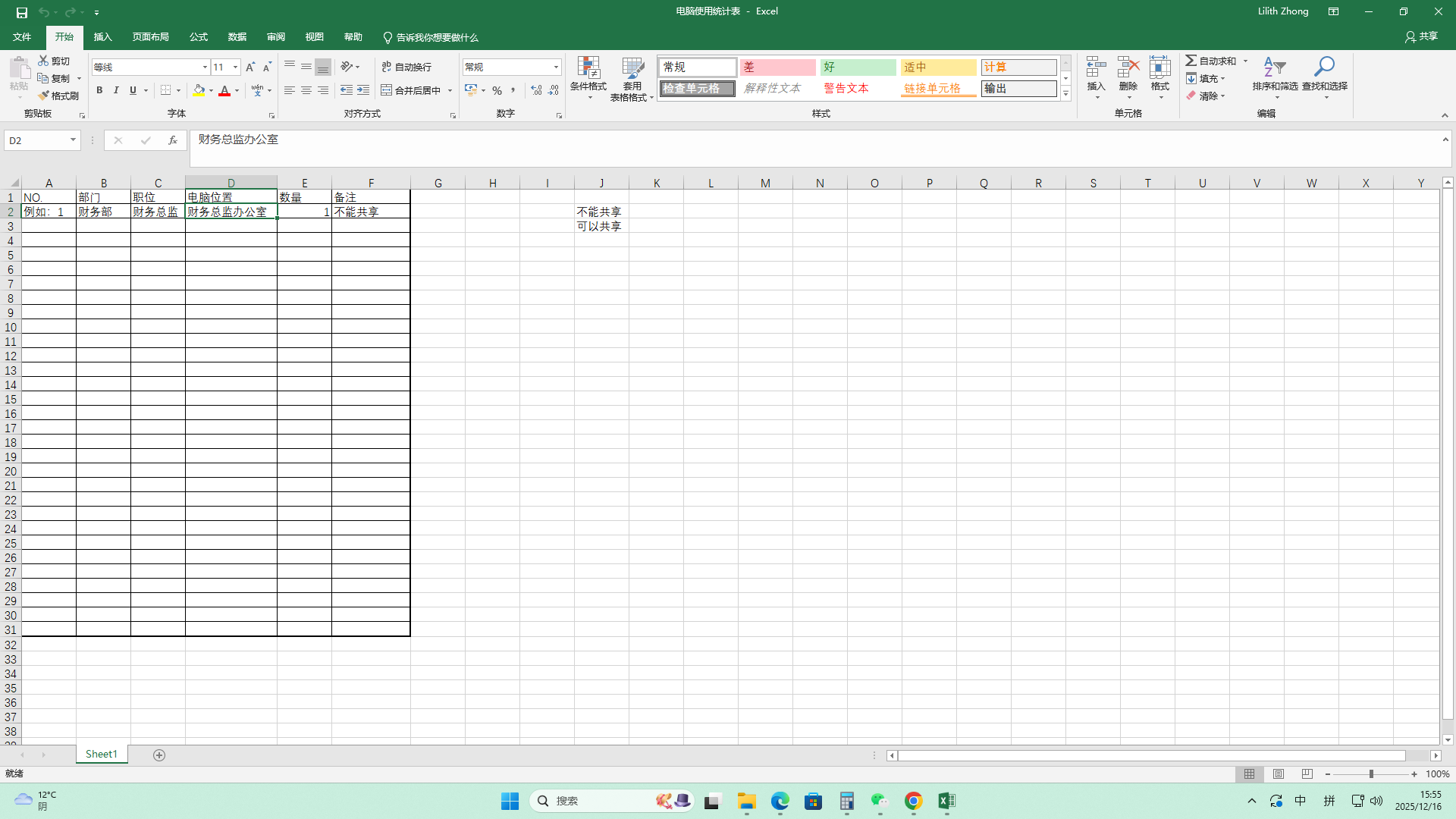
Task: Click the Insert Function fx icon
Action: pos(173,140)
